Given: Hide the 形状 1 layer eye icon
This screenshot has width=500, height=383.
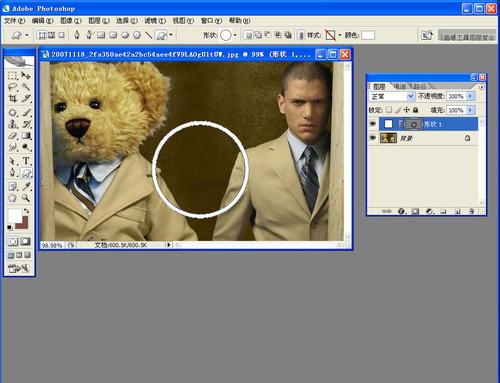Looking at the screenshot, I should [x=373, y=124].
